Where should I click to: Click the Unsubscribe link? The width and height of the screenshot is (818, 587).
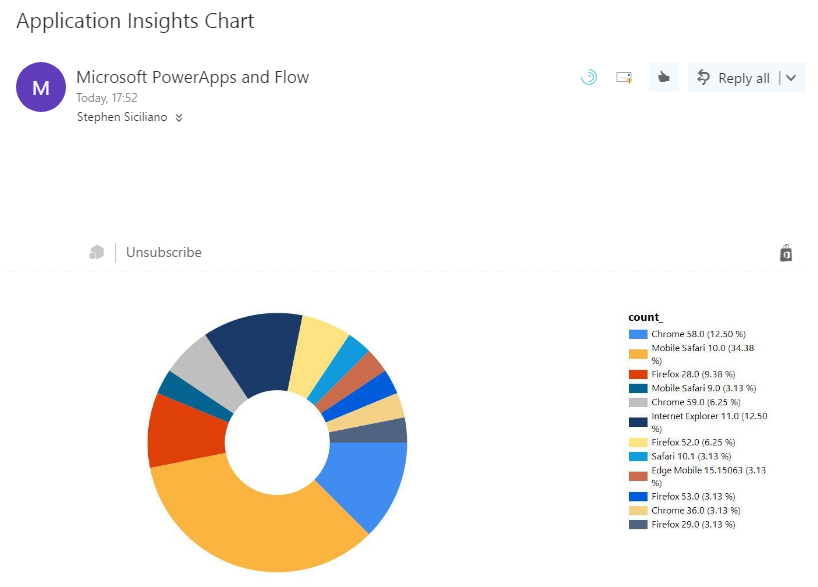[x=164, y=253]
